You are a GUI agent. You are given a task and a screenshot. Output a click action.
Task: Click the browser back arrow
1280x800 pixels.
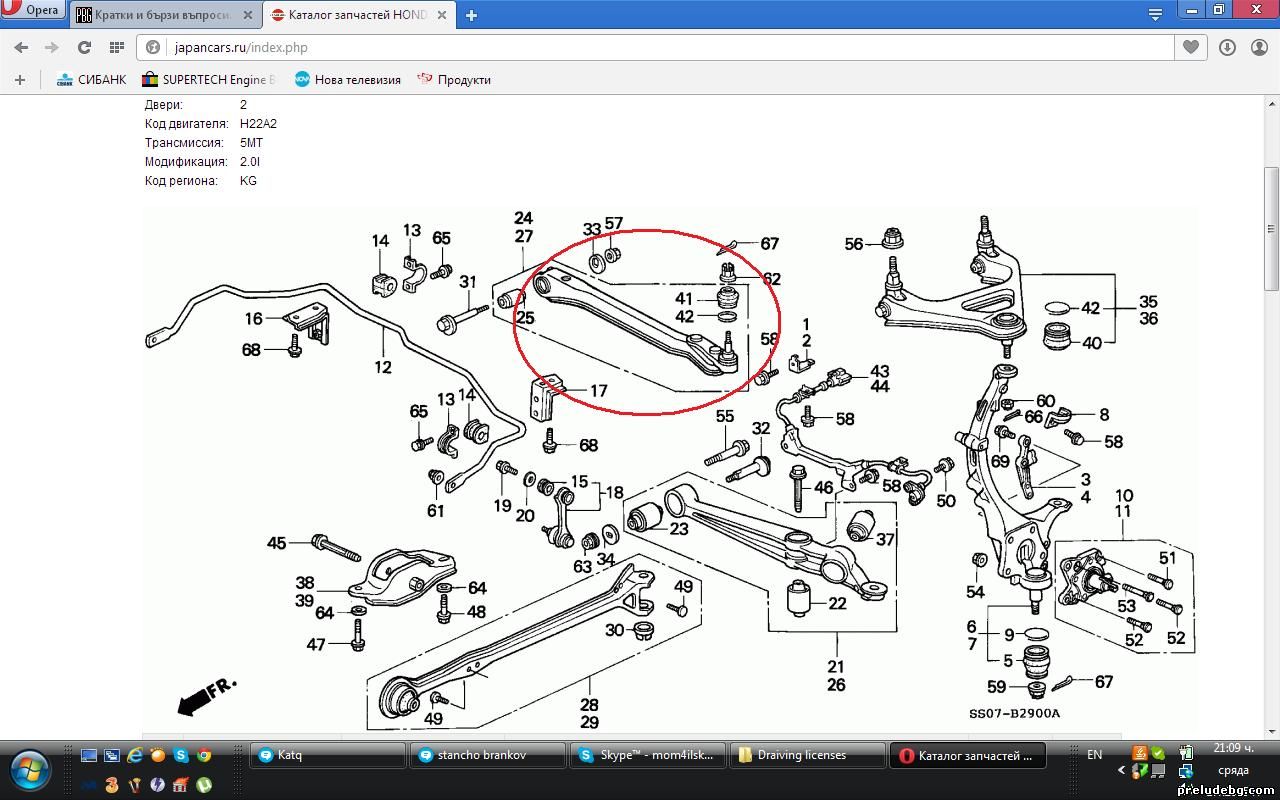21,47
